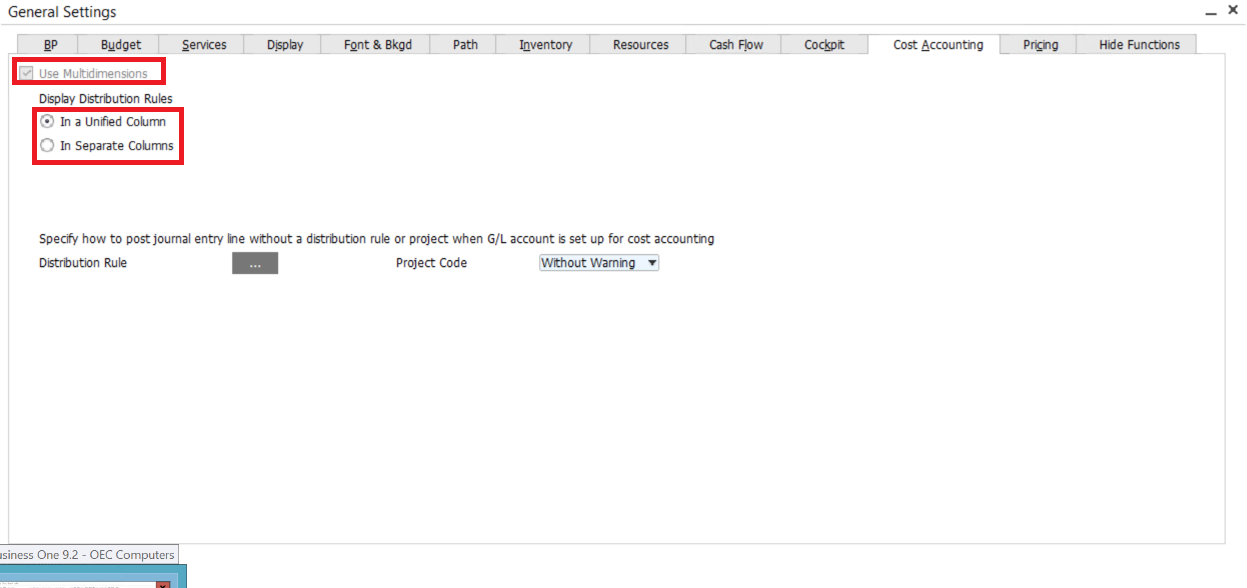Open the Font & Bkgd tab
Image resolution: width=1247 pixels, height=588 pixels.
[x=378, y=45]
